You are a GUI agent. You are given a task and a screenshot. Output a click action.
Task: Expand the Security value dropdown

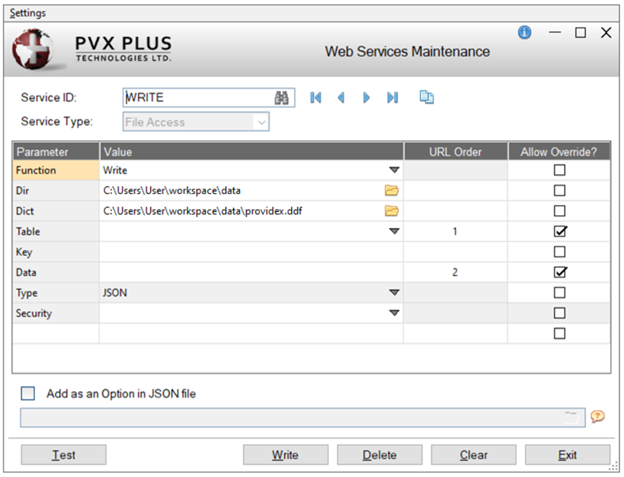click(x=394, y=313)
